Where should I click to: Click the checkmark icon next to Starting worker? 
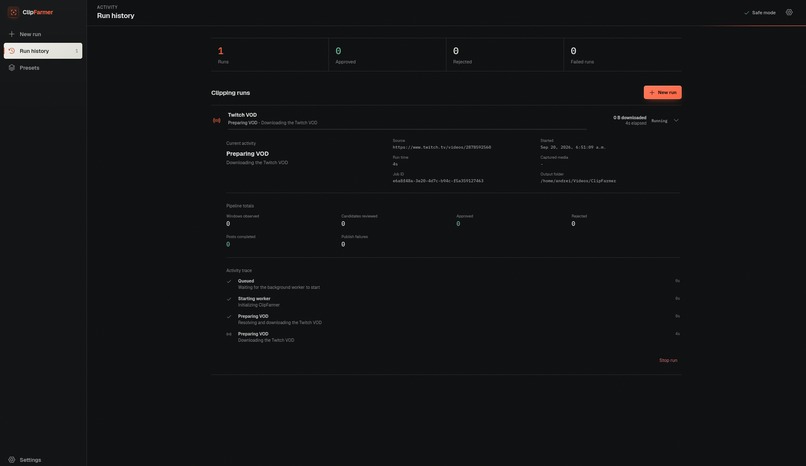(229, 299)
